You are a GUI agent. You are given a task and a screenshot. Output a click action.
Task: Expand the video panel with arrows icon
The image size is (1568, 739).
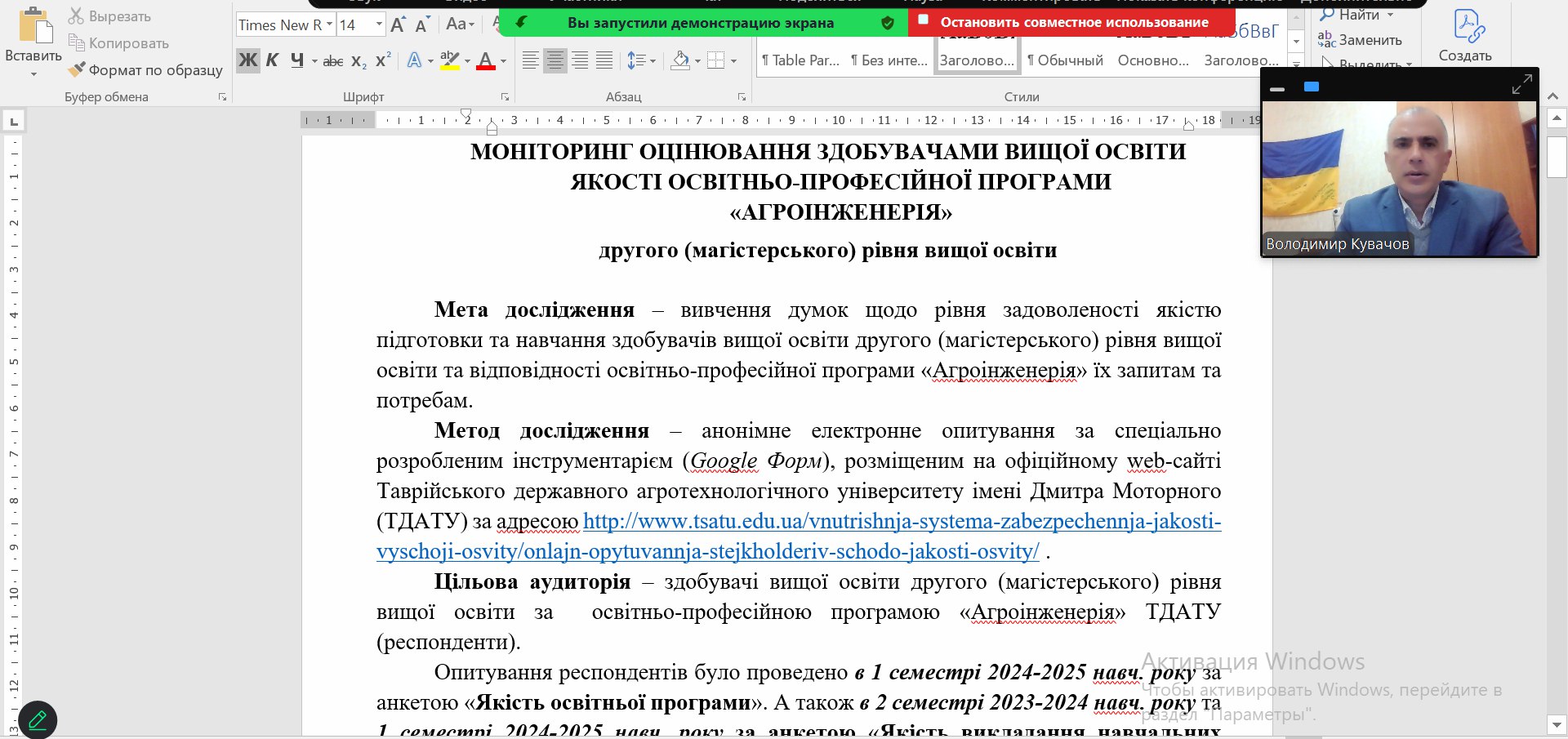[x=1521, y=85]
